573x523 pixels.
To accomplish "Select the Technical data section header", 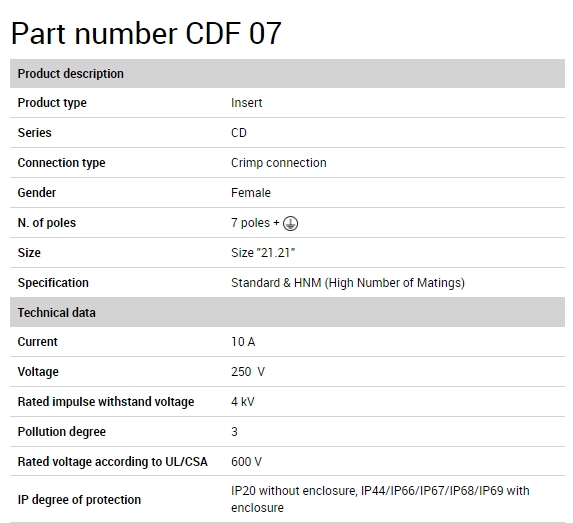I will tap(287, 312).
